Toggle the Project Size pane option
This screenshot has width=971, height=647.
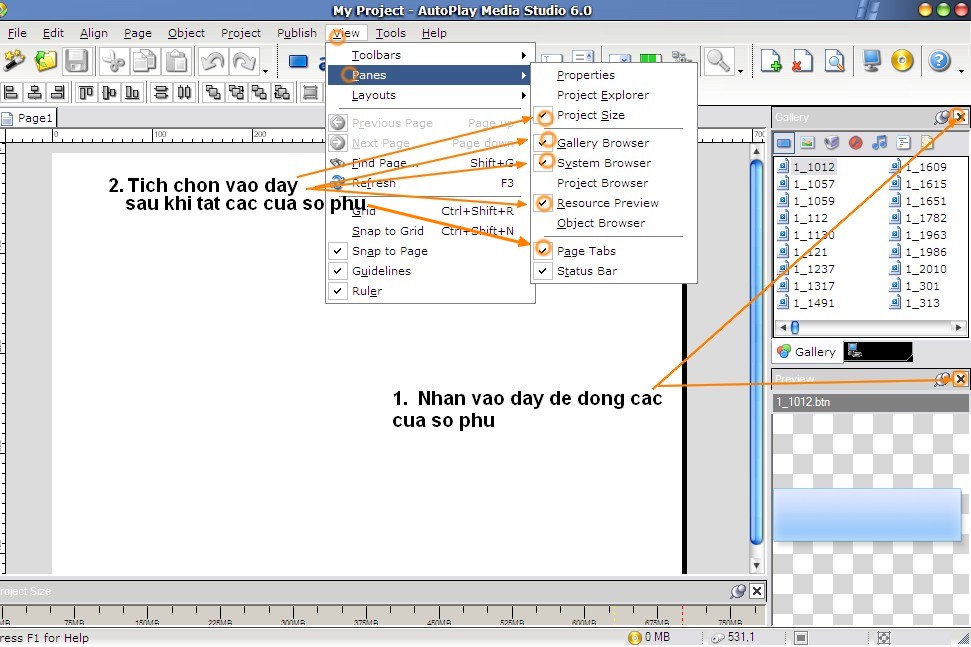(x=591, y=115)
